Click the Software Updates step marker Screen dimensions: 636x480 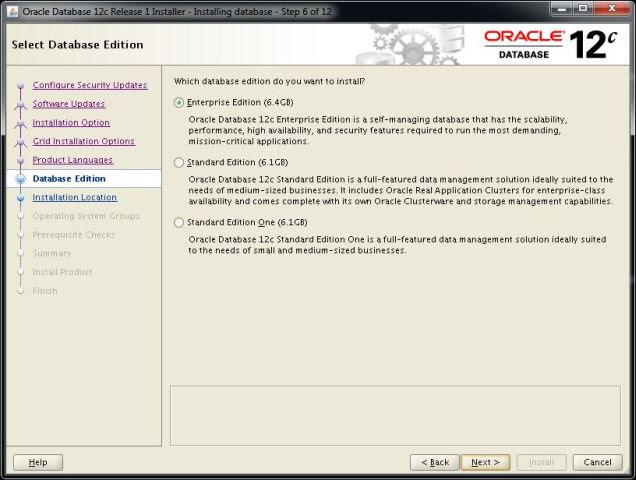pos(21,105)
